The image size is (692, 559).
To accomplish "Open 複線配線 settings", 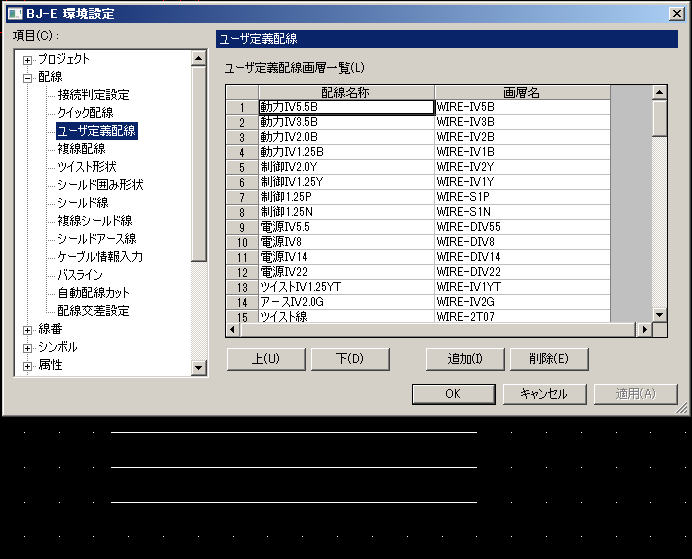I will click(x=81, y=149).
